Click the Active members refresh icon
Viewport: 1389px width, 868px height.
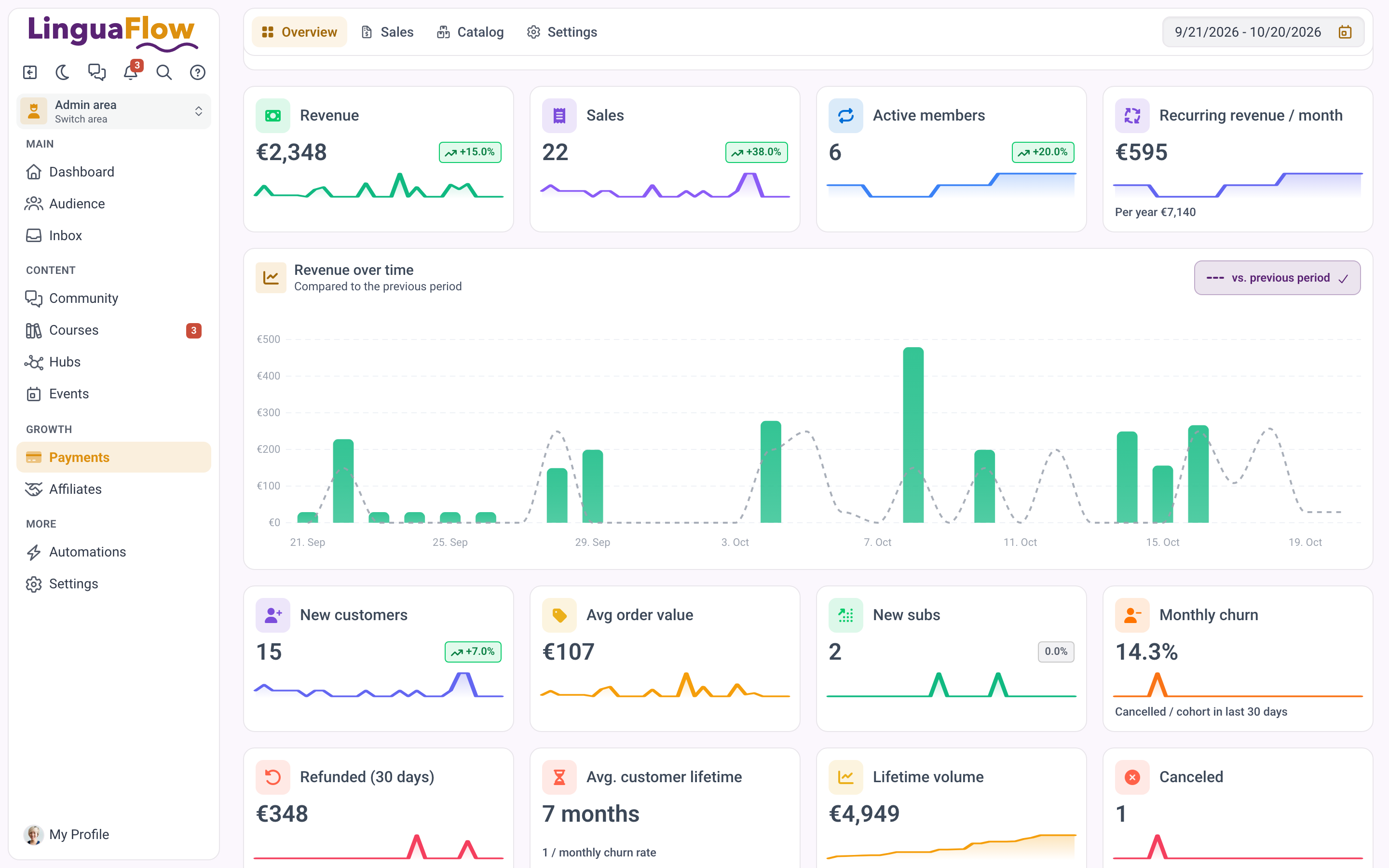(845, 115)
